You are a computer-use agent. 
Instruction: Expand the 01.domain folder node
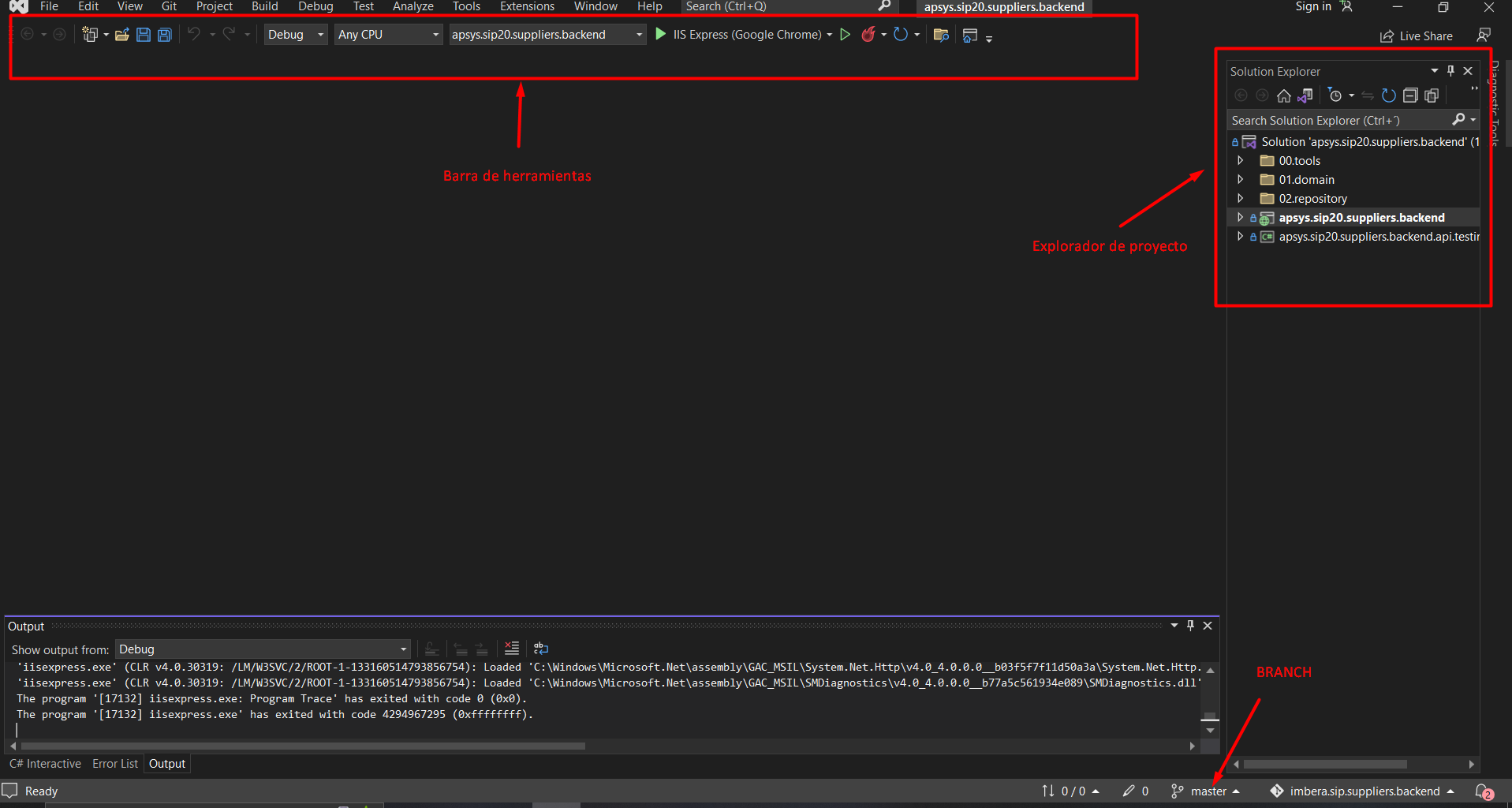coord(1241,180)
